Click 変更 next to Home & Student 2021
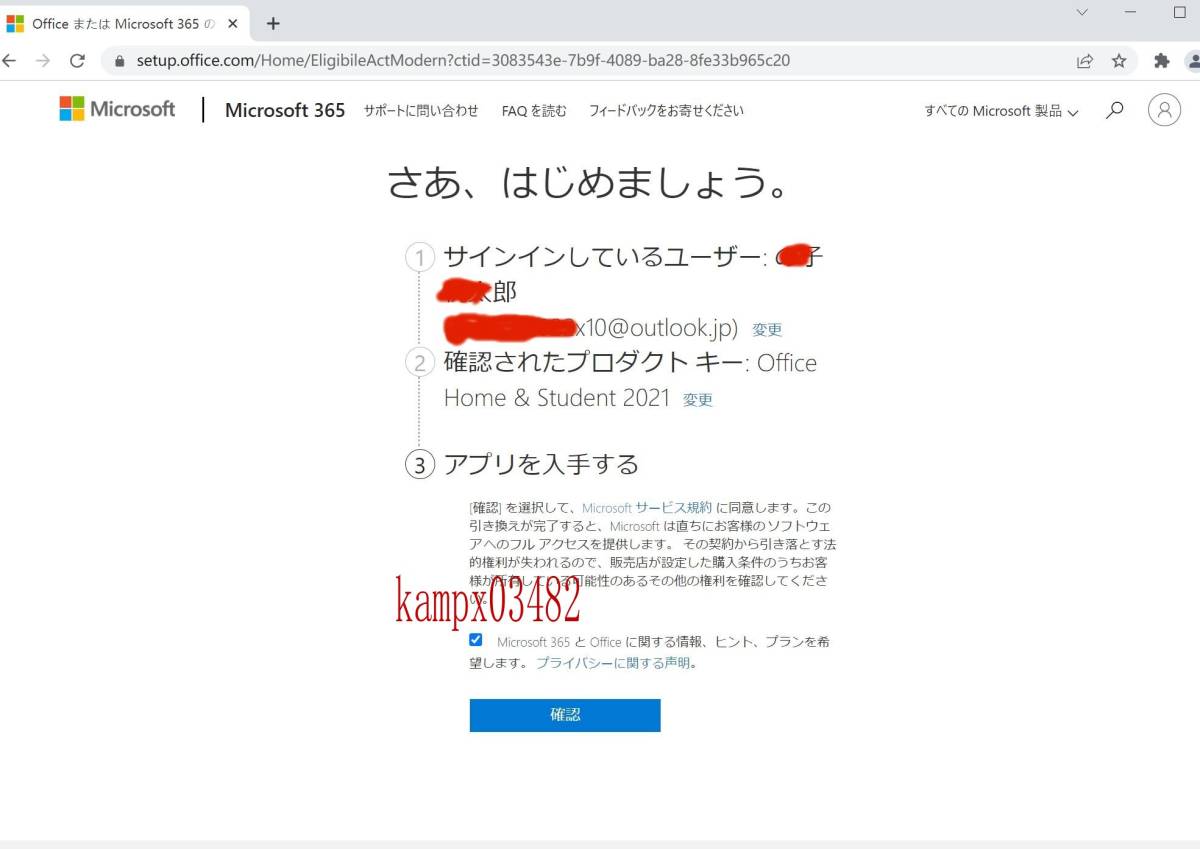 (x=698, y=400)
